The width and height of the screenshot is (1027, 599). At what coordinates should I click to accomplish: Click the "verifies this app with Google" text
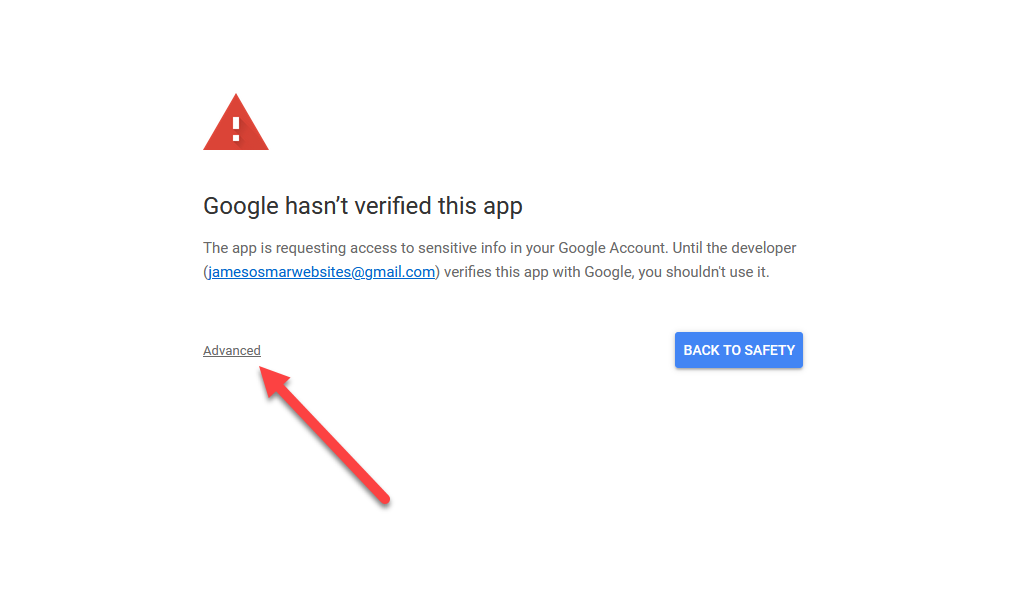(x=536, y=272)
